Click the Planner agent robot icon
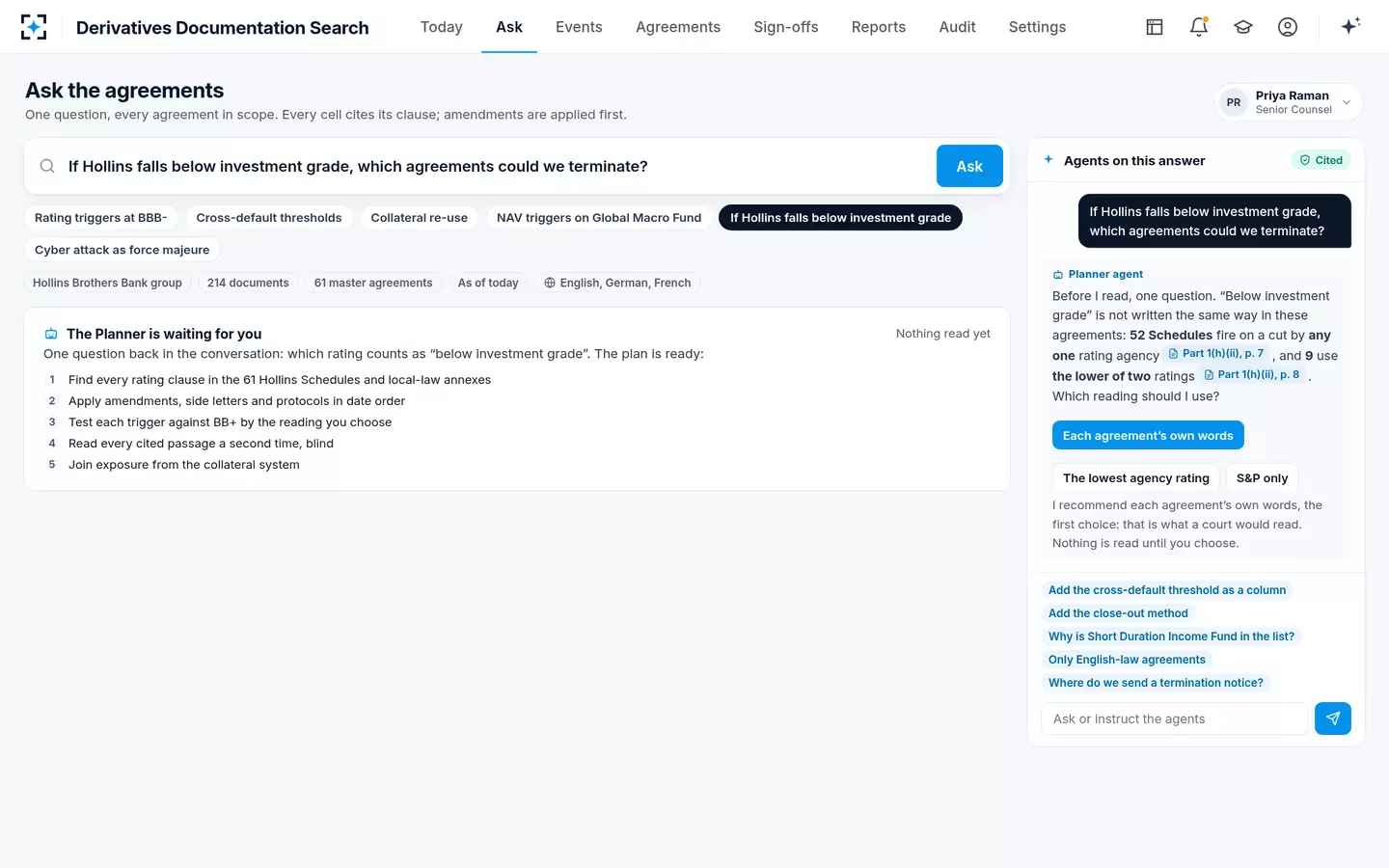The height and width of the screenshot is (868, 1389). point(1058,275)
